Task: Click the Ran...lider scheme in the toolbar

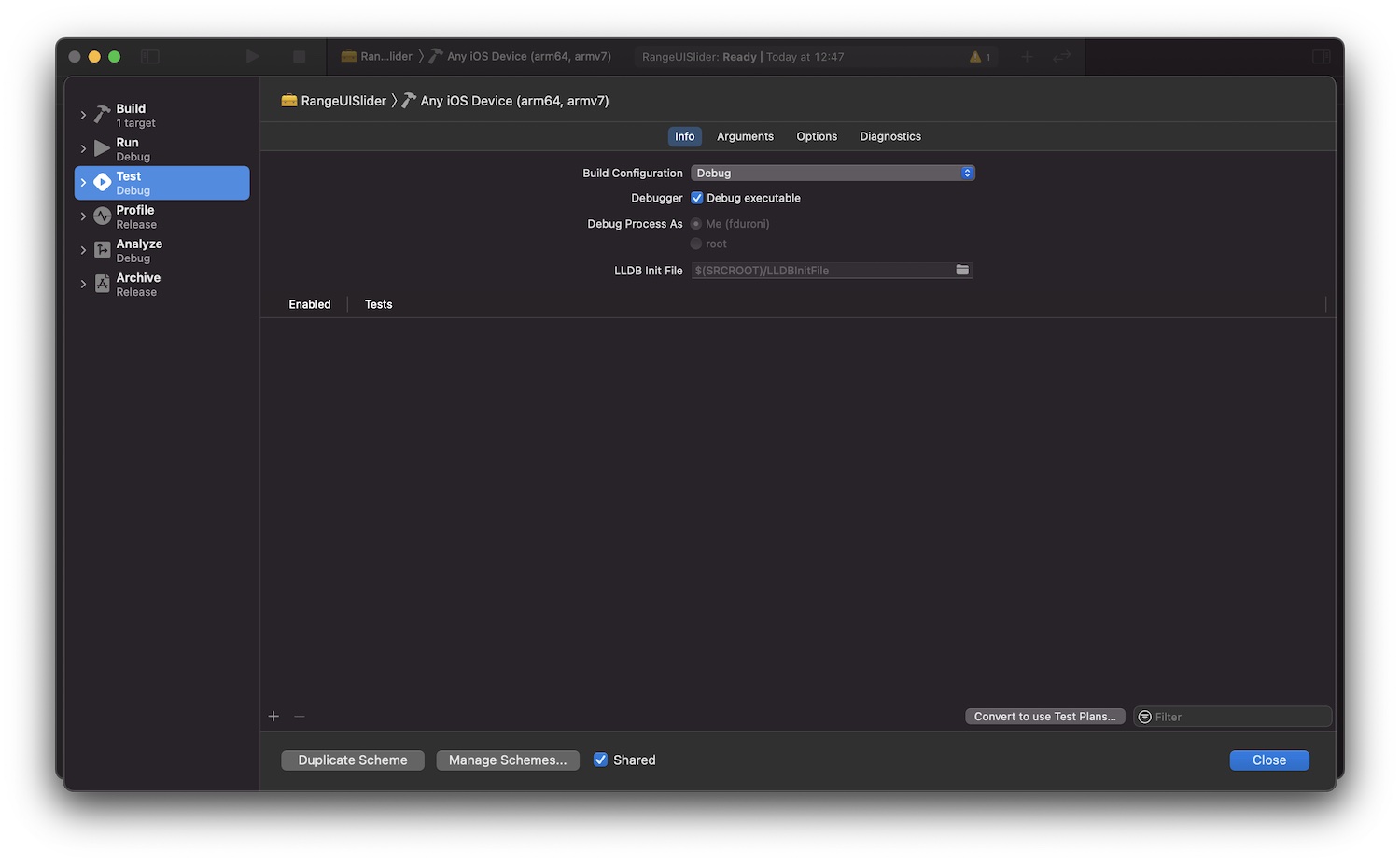Action: pos(377,56)
